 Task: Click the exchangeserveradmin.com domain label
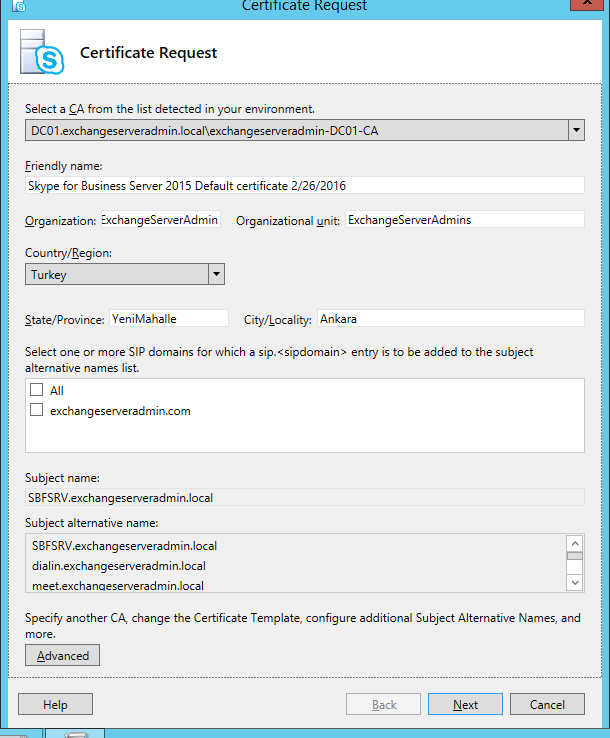click(120, 411)
